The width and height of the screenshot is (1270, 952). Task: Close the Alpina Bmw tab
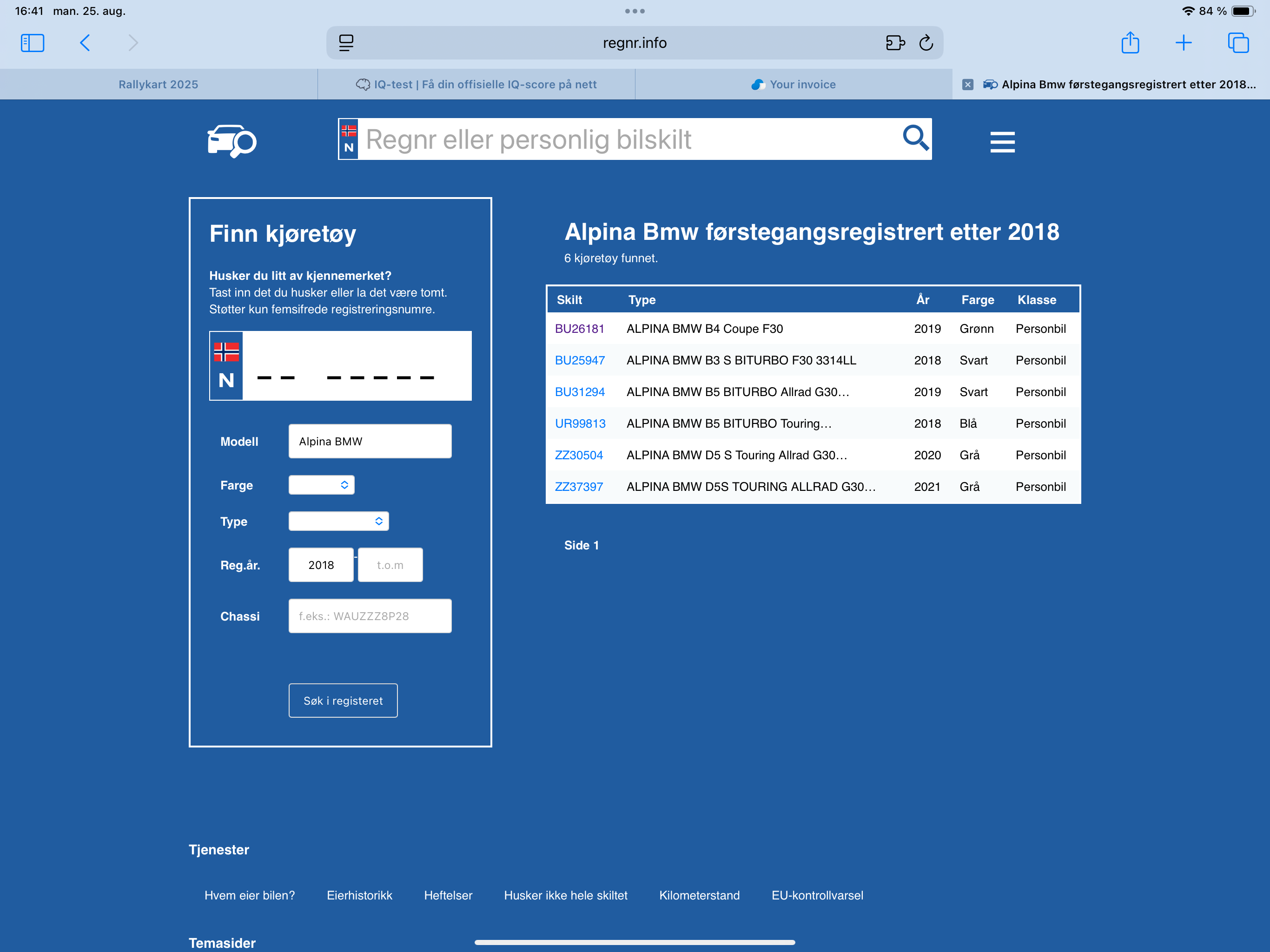[967, 85]
